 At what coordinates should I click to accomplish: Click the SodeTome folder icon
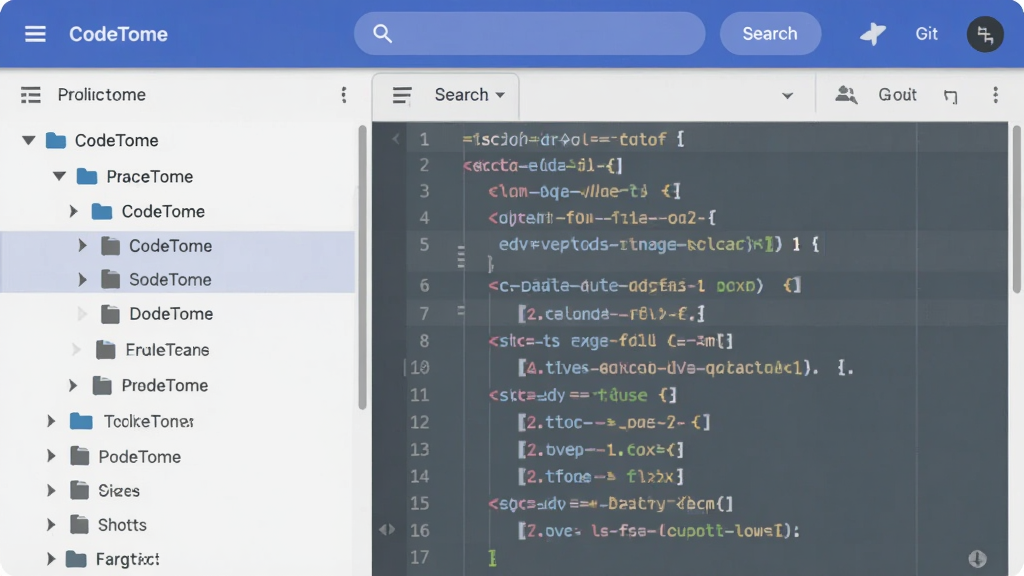[110, 280]
